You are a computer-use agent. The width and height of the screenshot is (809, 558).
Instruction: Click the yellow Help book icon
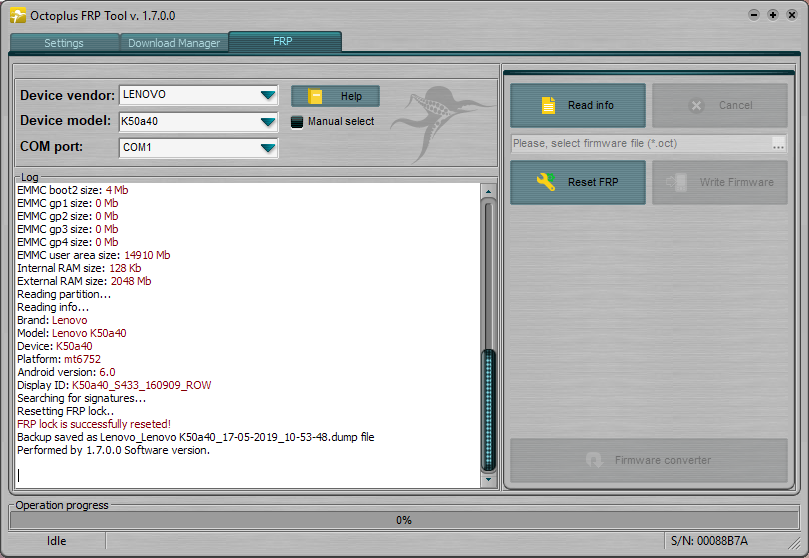(x=315, y=96)
